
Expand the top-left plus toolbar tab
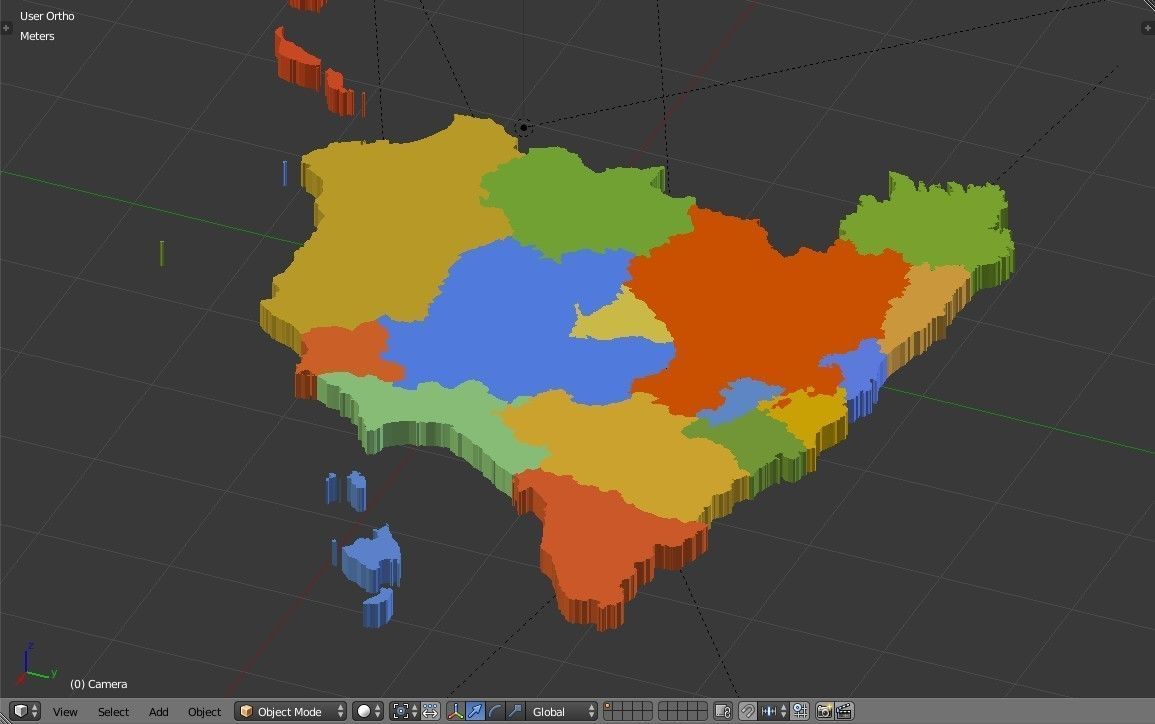[6, 28]
